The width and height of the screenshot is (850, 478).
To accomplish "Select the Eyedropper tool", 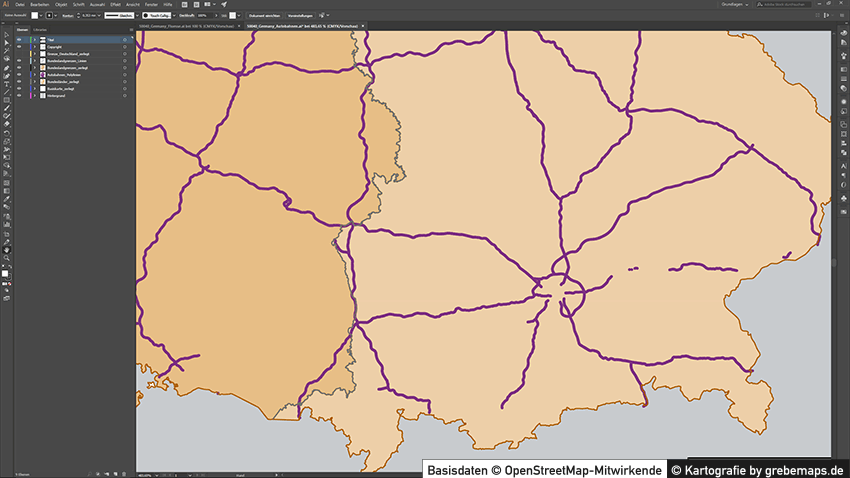I will [7, 201].
